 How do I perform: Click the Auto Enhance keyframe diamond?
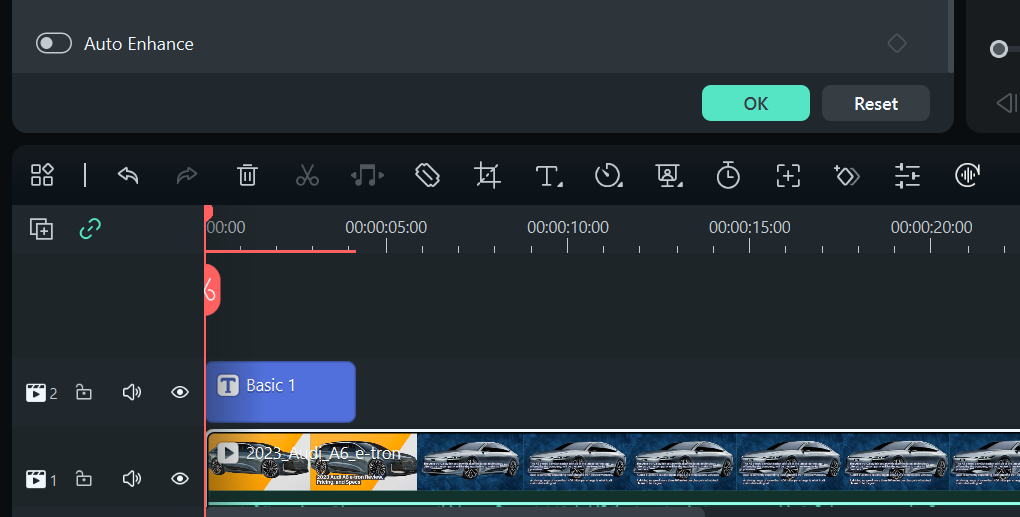click(x=896, y=44)
